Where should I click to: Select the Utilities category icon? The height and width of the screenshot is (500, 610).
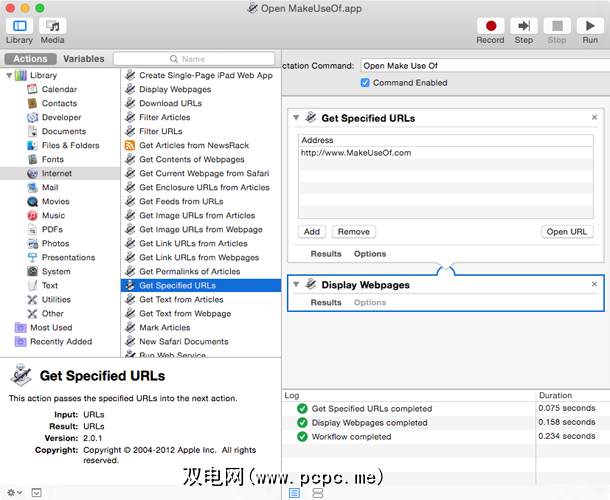32,300
